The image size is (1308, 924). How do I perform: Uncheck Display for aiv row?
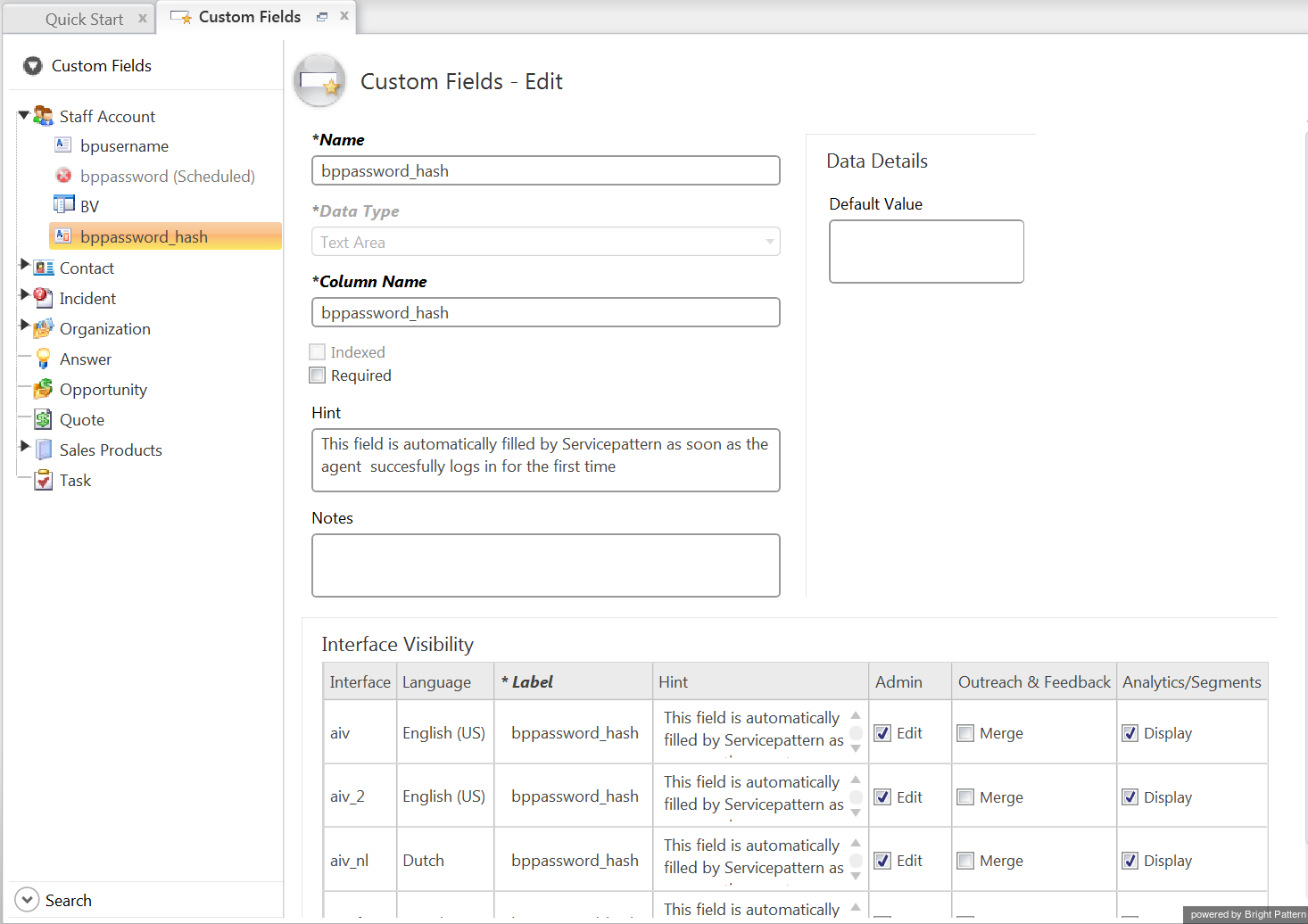tap(1130, 733)
